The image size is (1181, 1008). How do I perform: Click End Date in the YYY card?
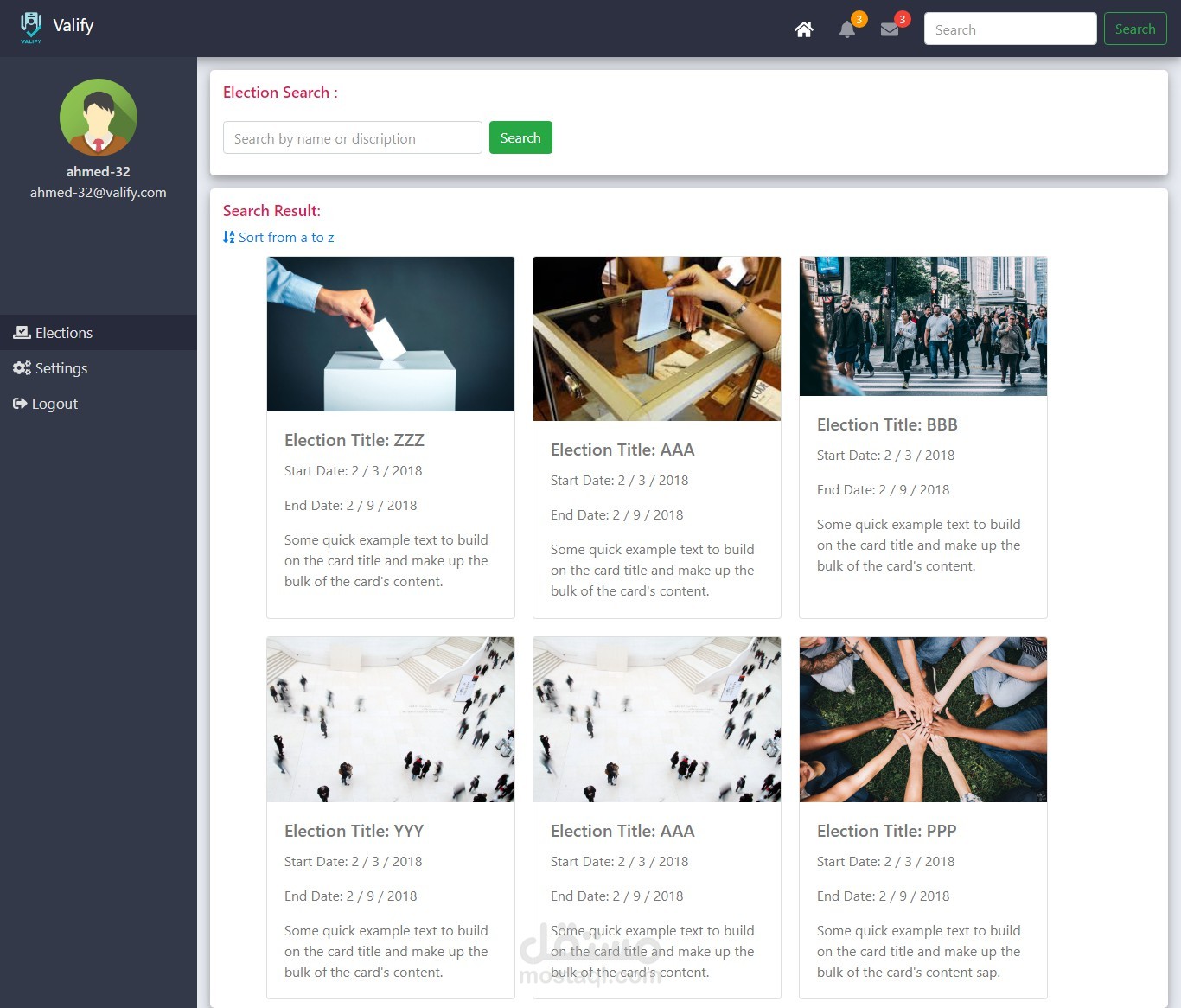coord(351,896)
